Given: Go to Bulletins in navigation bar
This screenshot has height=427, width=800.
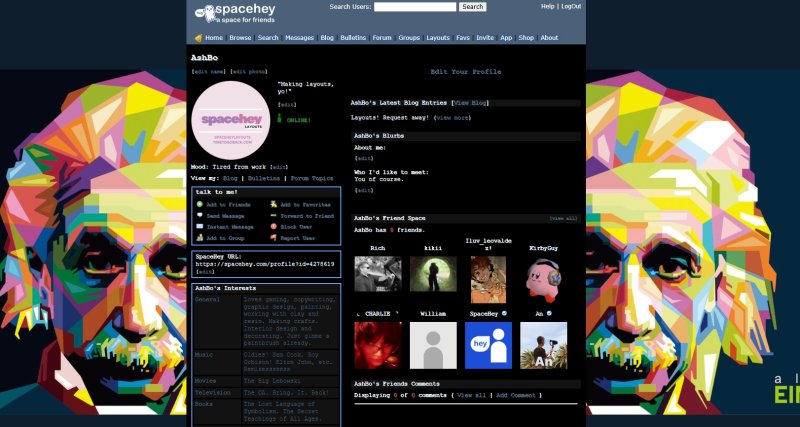Looking at the screenshot, I should (353, 38).
